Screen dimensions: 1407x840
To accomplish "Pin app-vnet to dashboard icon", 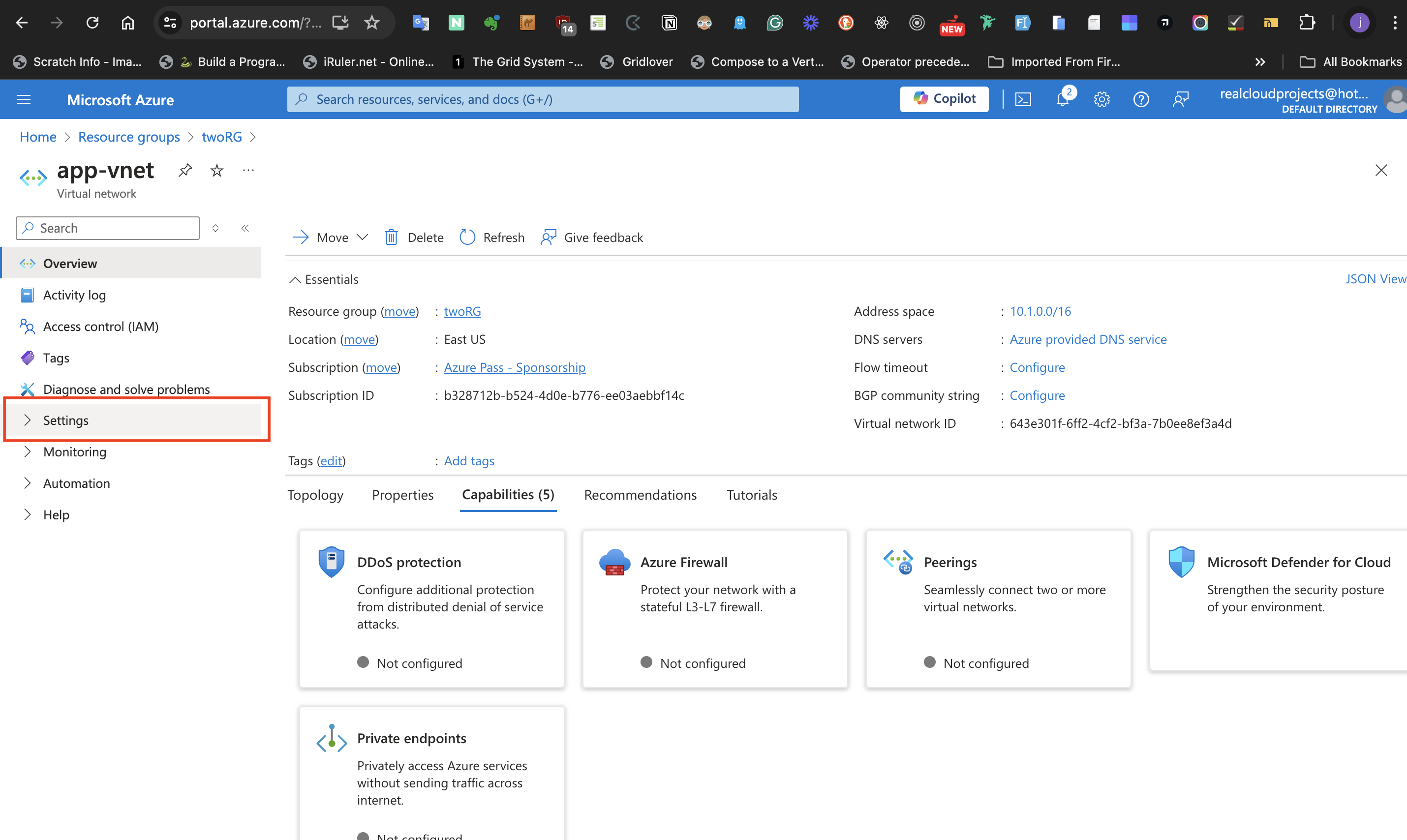I will 185,170.
